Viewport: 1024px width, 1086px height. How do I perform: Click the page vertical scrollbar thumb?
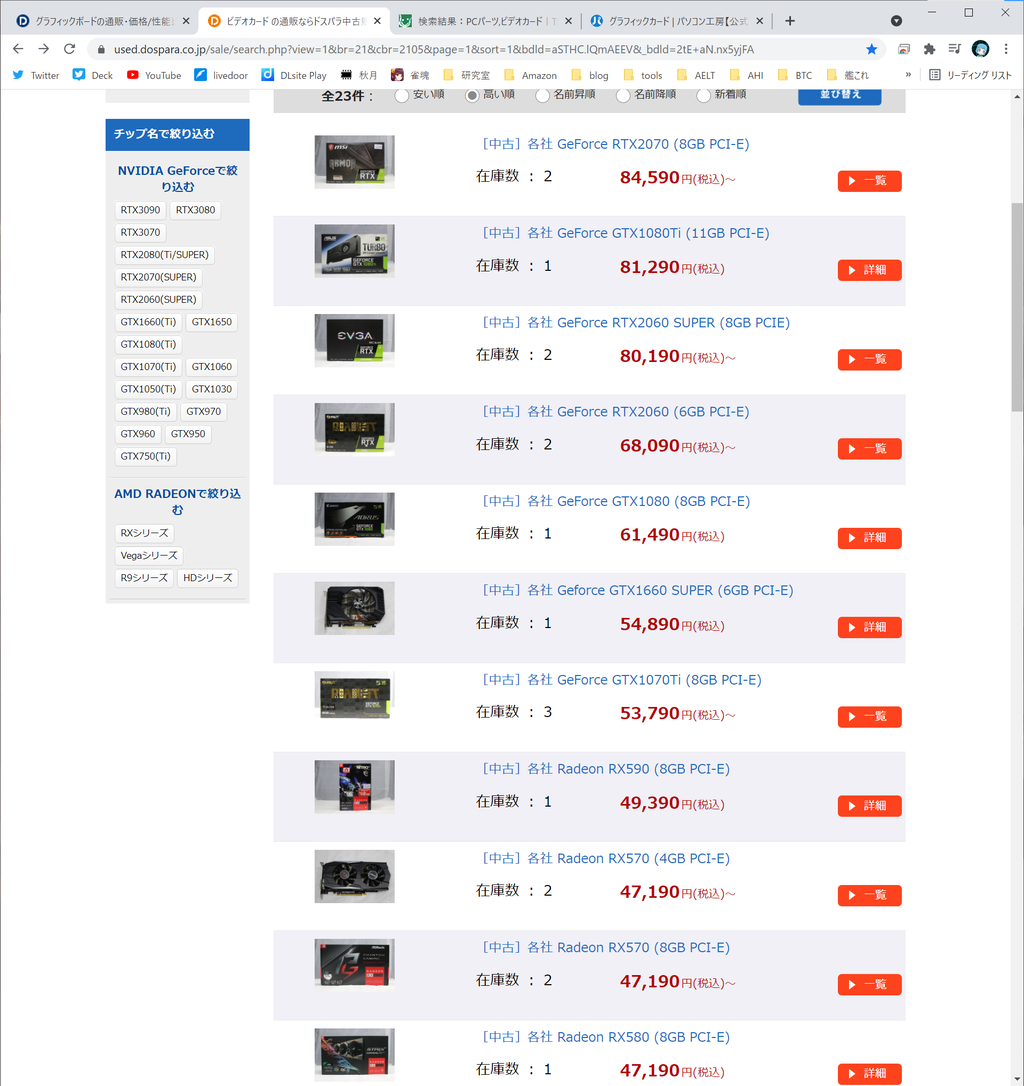[x=1017, y=307]
